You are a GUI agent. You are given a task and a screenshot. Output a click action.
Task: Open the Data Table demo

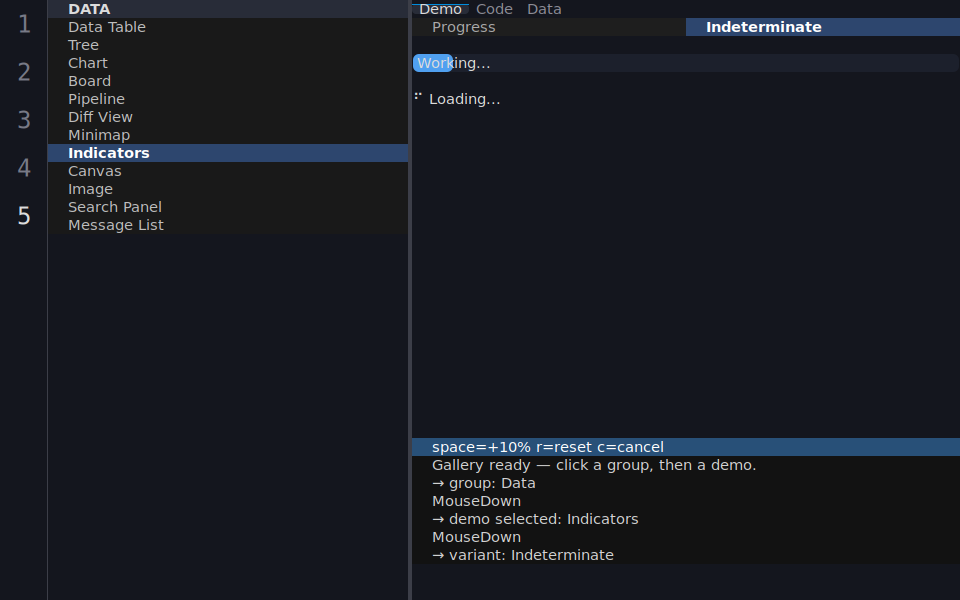pyautogui.click(x=228, y=27)
